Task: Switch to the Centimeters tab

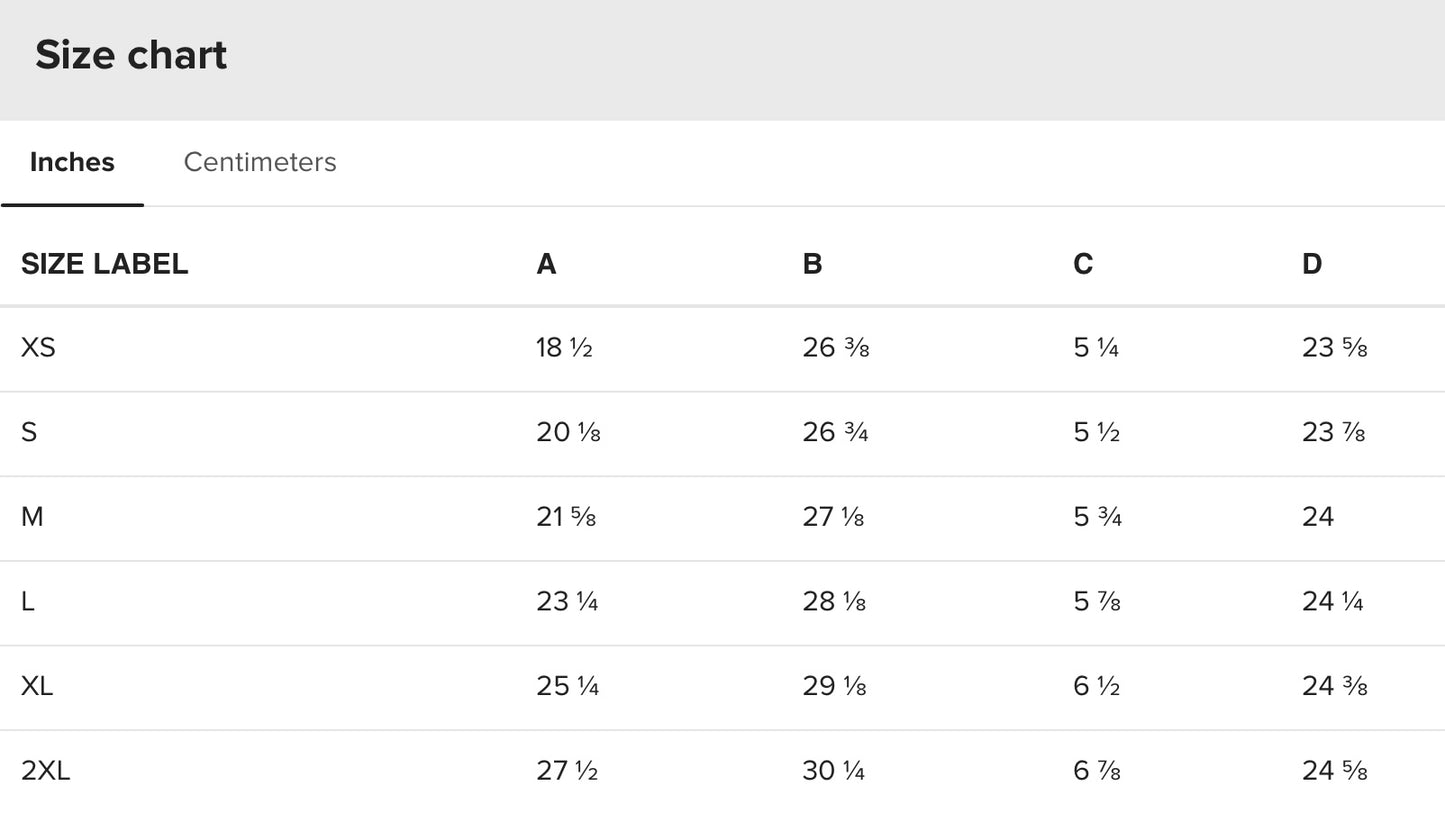Action: pos(260,162)
